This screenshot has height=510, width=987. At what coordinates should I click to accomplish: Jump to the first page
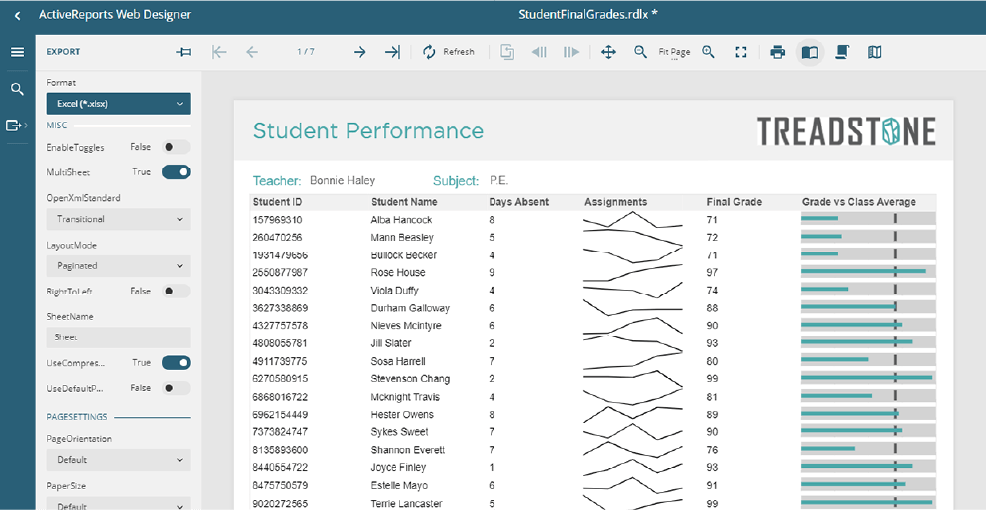(x=219, y=52)
